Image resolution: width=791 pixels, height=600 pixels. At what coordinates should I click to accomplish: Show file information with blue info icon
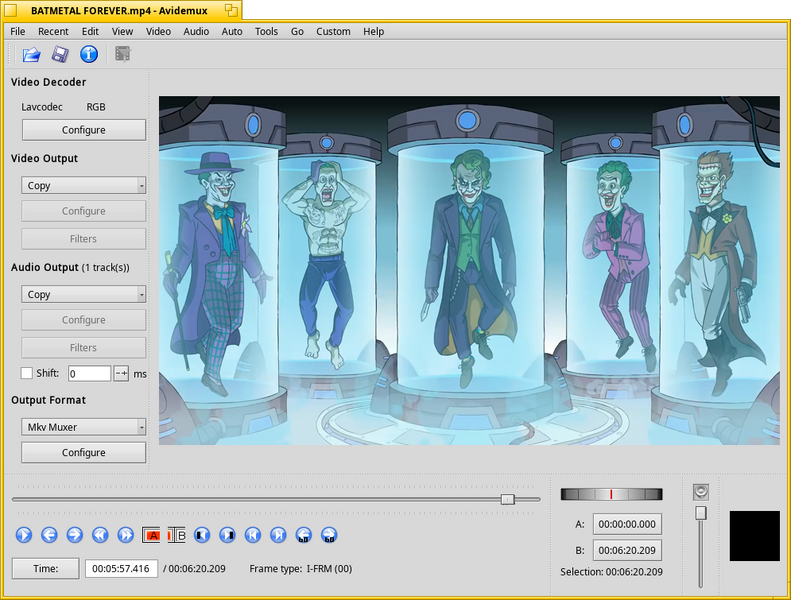point(89,54)
